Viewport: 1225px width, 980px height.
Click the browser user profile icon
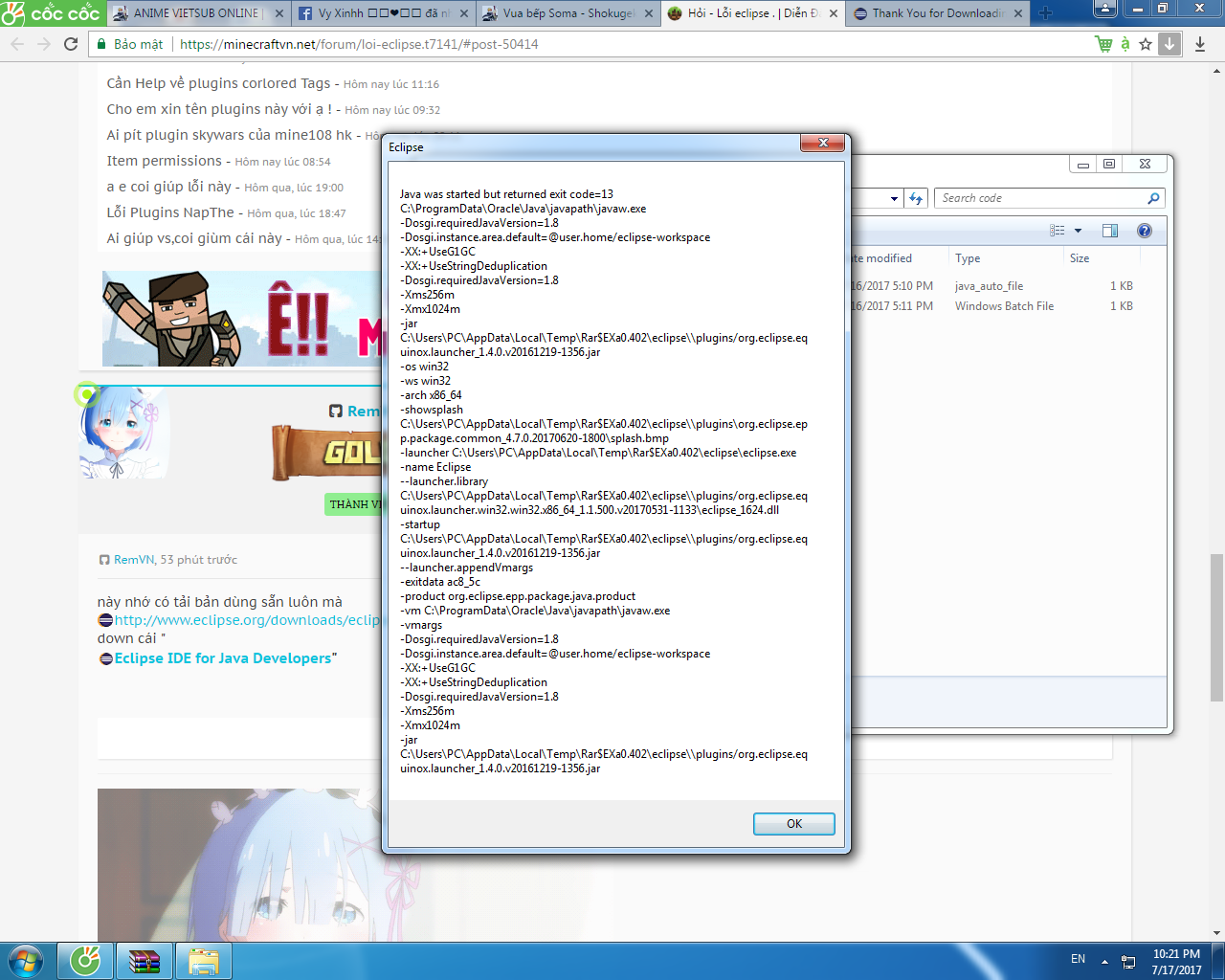click(x=1104, y=9)
